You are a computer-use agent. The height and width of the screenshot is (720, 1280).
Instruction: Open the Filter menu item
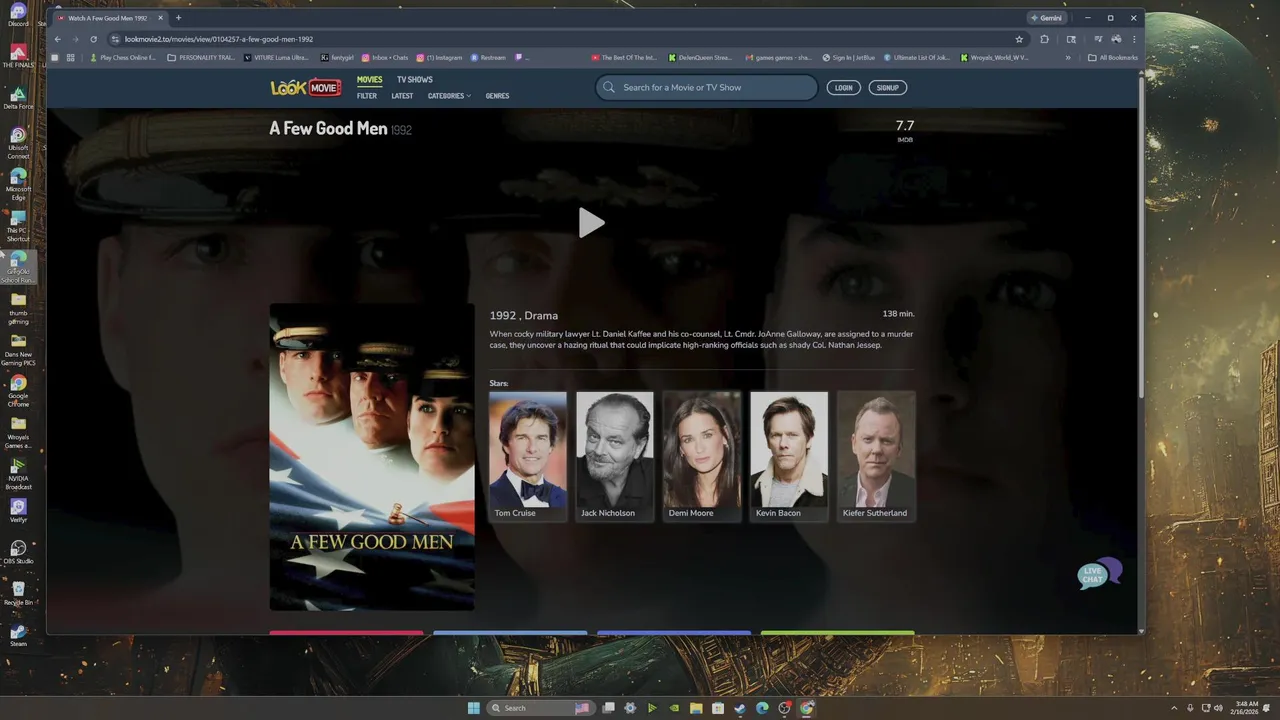point(367,96)
